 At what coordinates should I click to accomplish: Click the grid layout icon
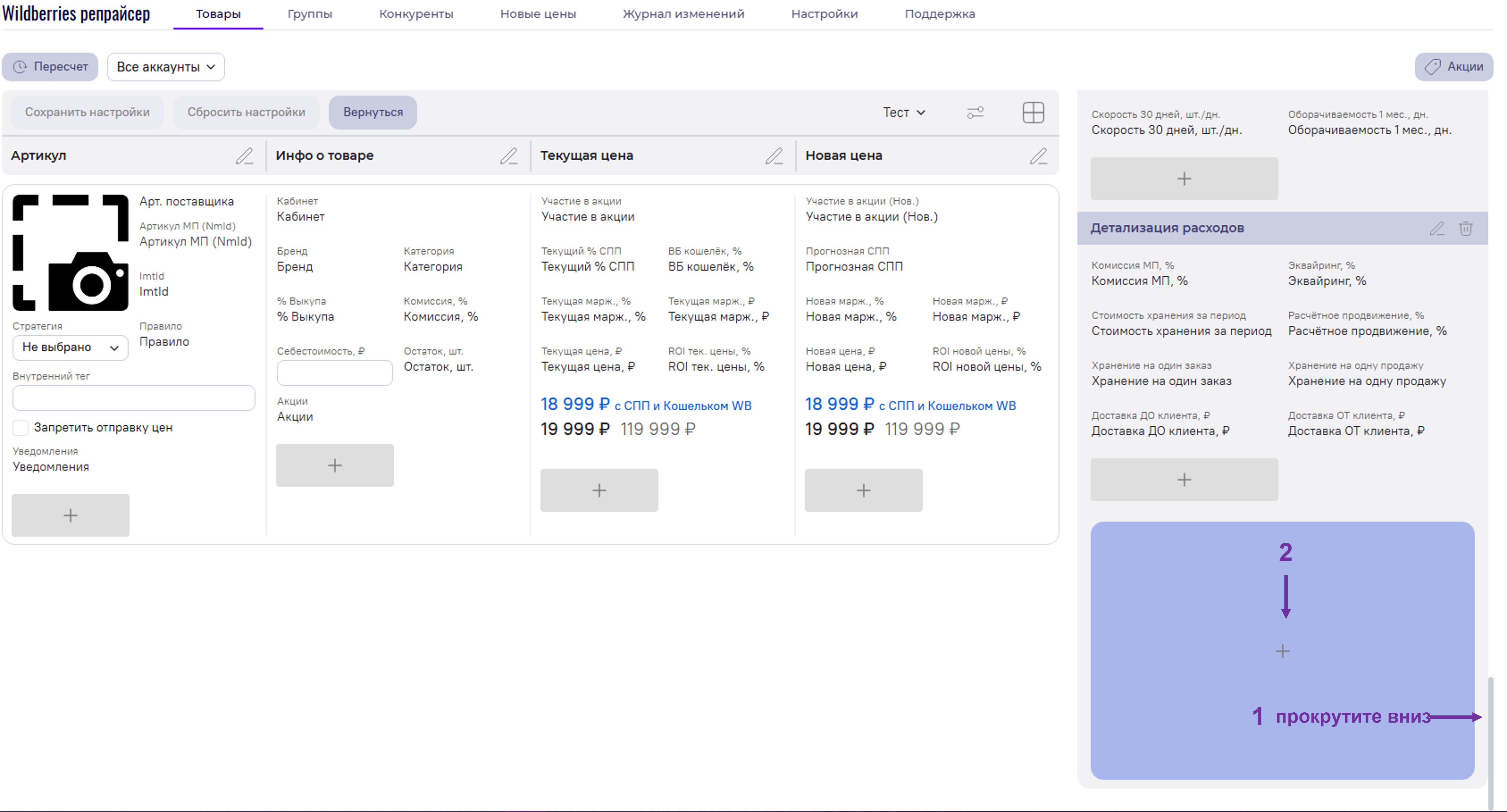click(1033, 112)
